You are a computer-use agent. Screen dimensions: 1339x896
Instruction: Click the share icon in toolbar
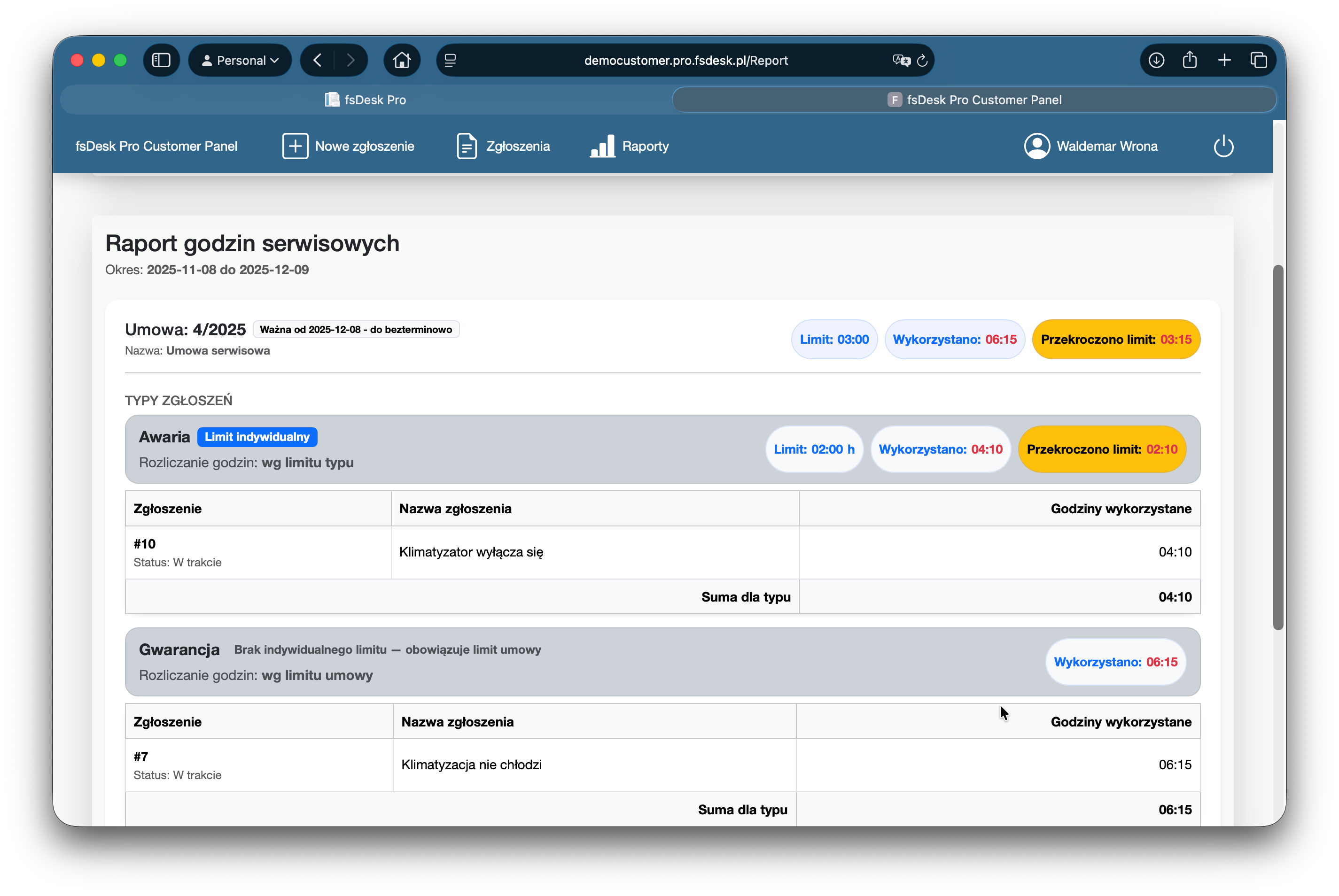(1190, 60)
